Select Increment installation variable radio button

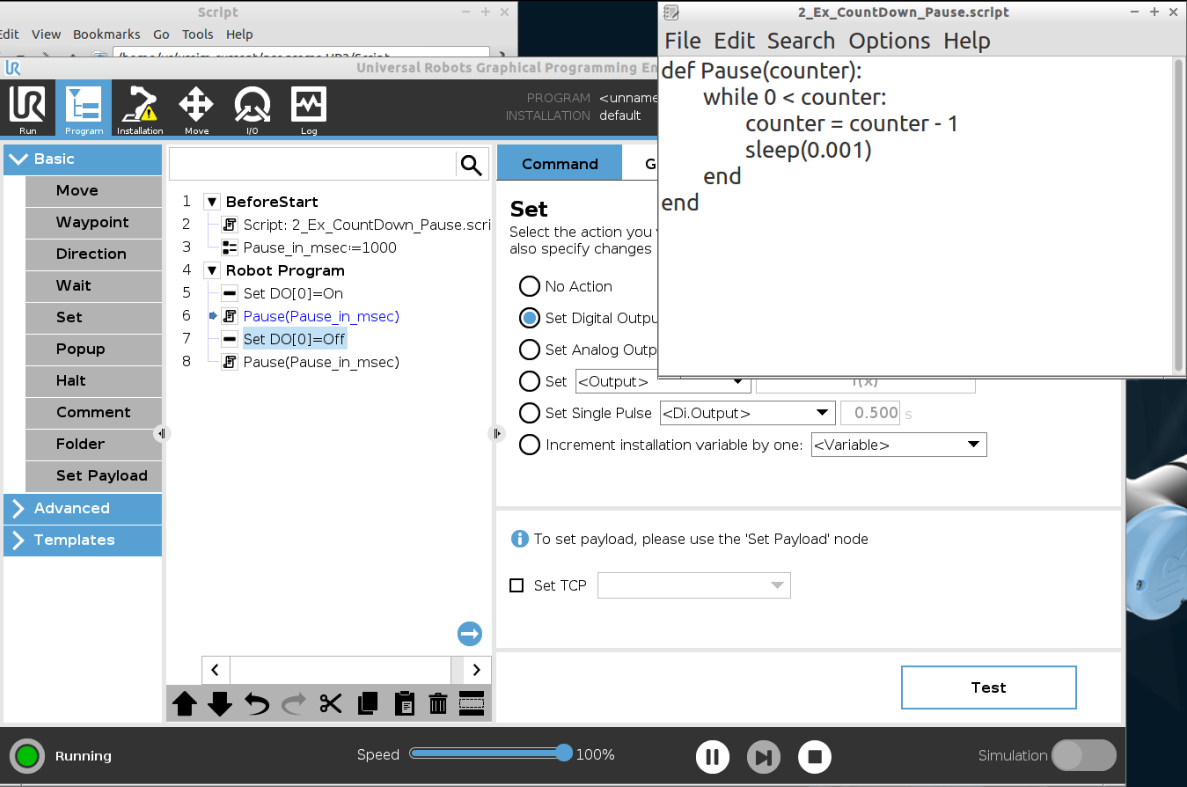pos(529,445)
